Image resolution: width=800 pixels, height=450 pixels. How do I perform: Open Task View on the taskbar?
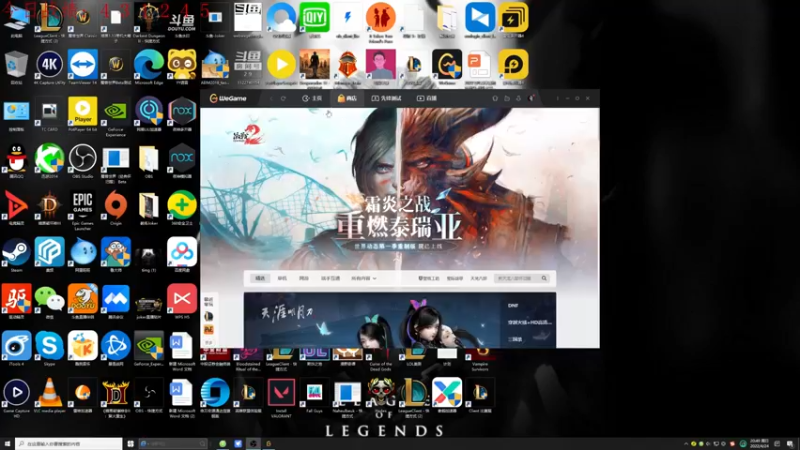click(130, 444)
